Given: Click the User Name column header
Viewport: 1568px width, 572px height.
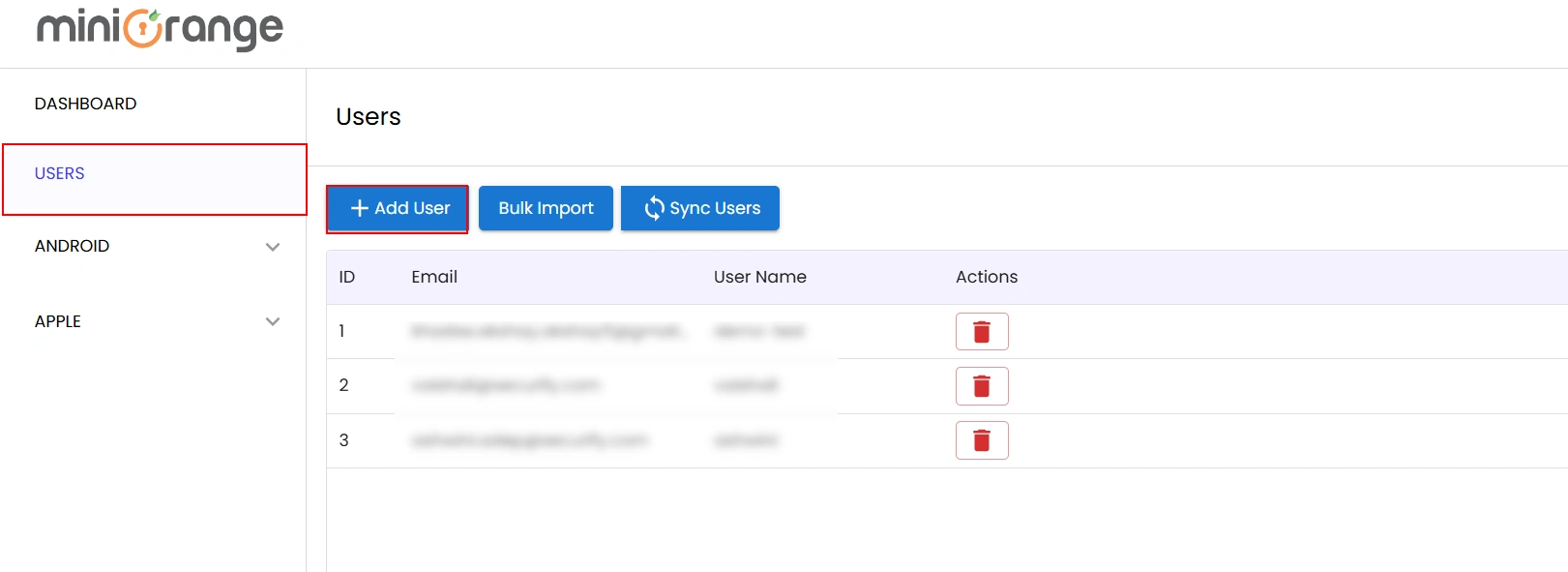Looking at the screenshot, I should pyautogui.click(x=759, y=277).
